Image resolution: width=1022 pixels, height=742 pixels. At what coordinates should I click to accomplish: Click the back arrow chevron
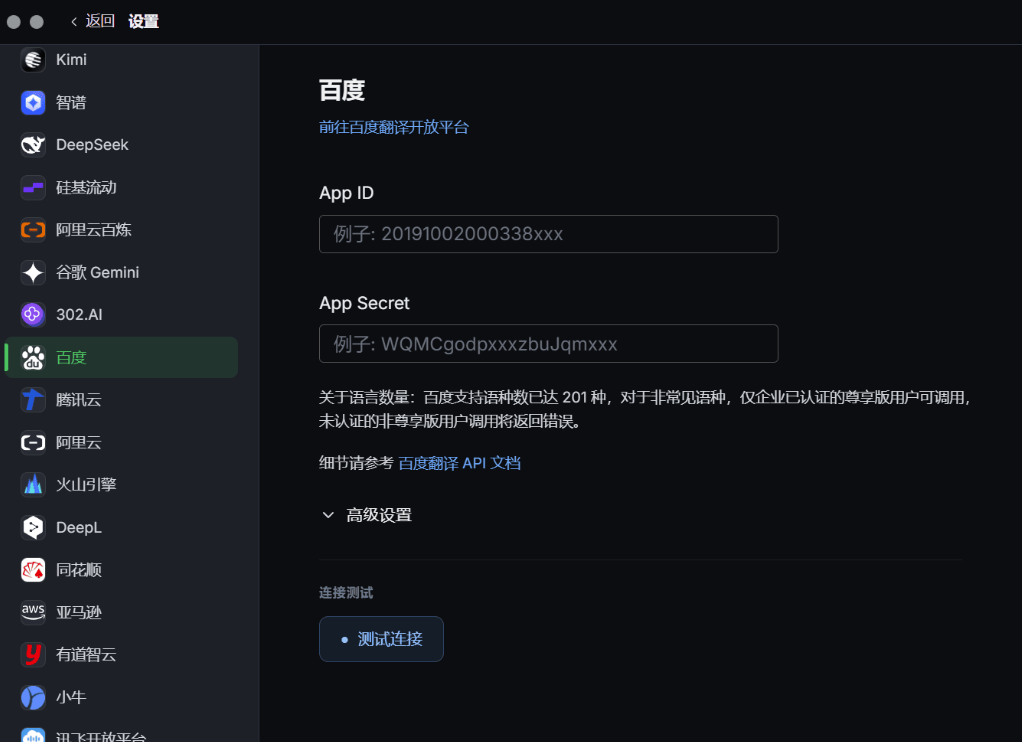click(74, 22)
